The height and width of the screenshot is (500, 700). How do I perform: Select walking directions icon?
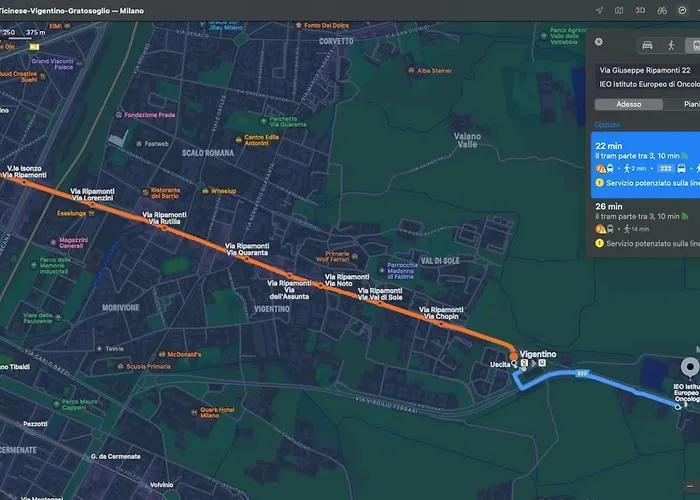tap(671, 45)
